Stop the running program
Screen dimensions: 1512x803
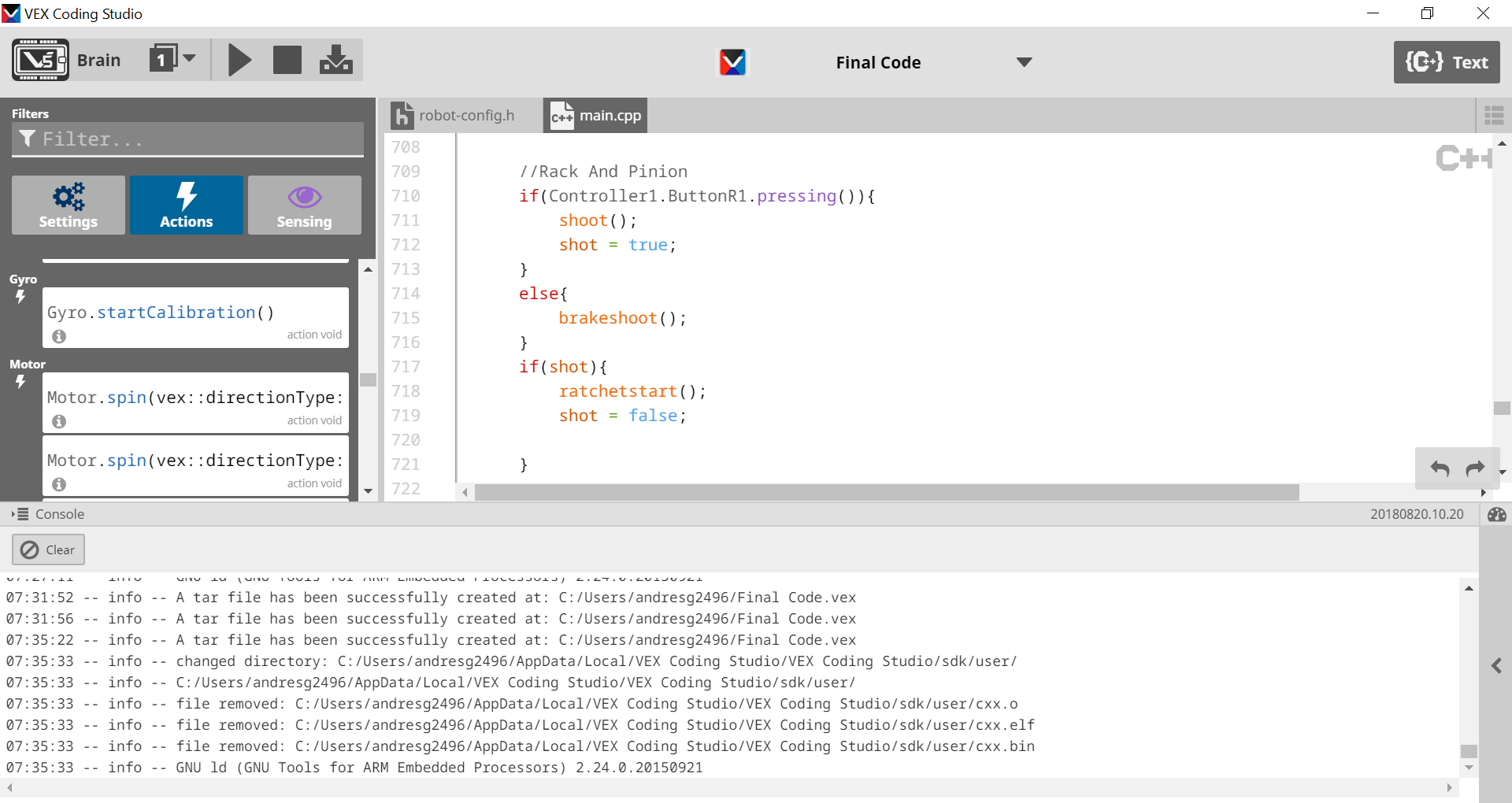coord(287,61)
